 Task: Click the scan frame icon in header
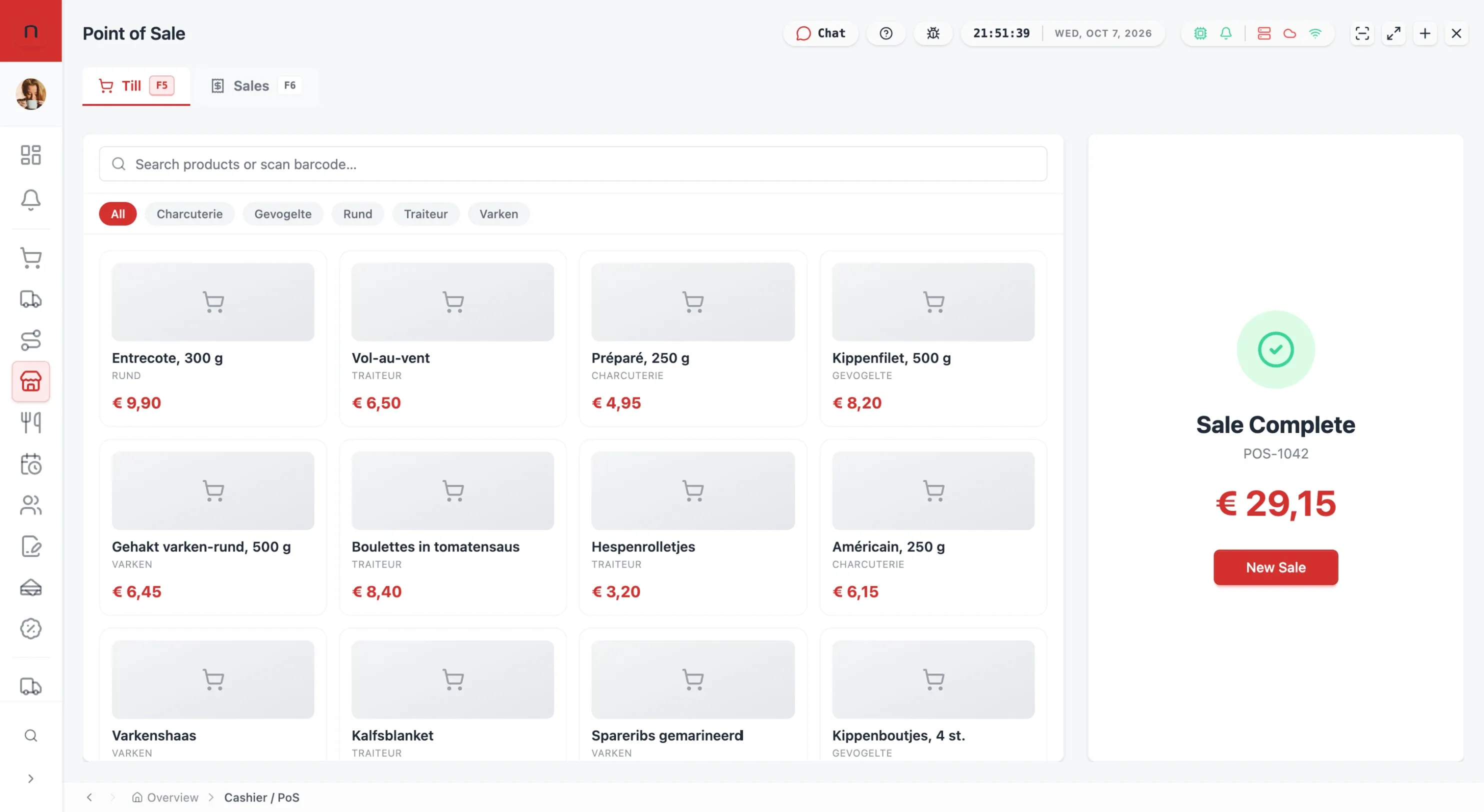click(x=1362, y=33)
